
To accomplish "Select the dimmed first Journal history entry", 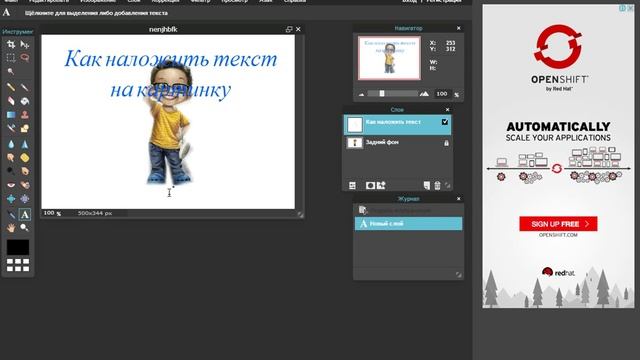I will [x=408, y=210].
